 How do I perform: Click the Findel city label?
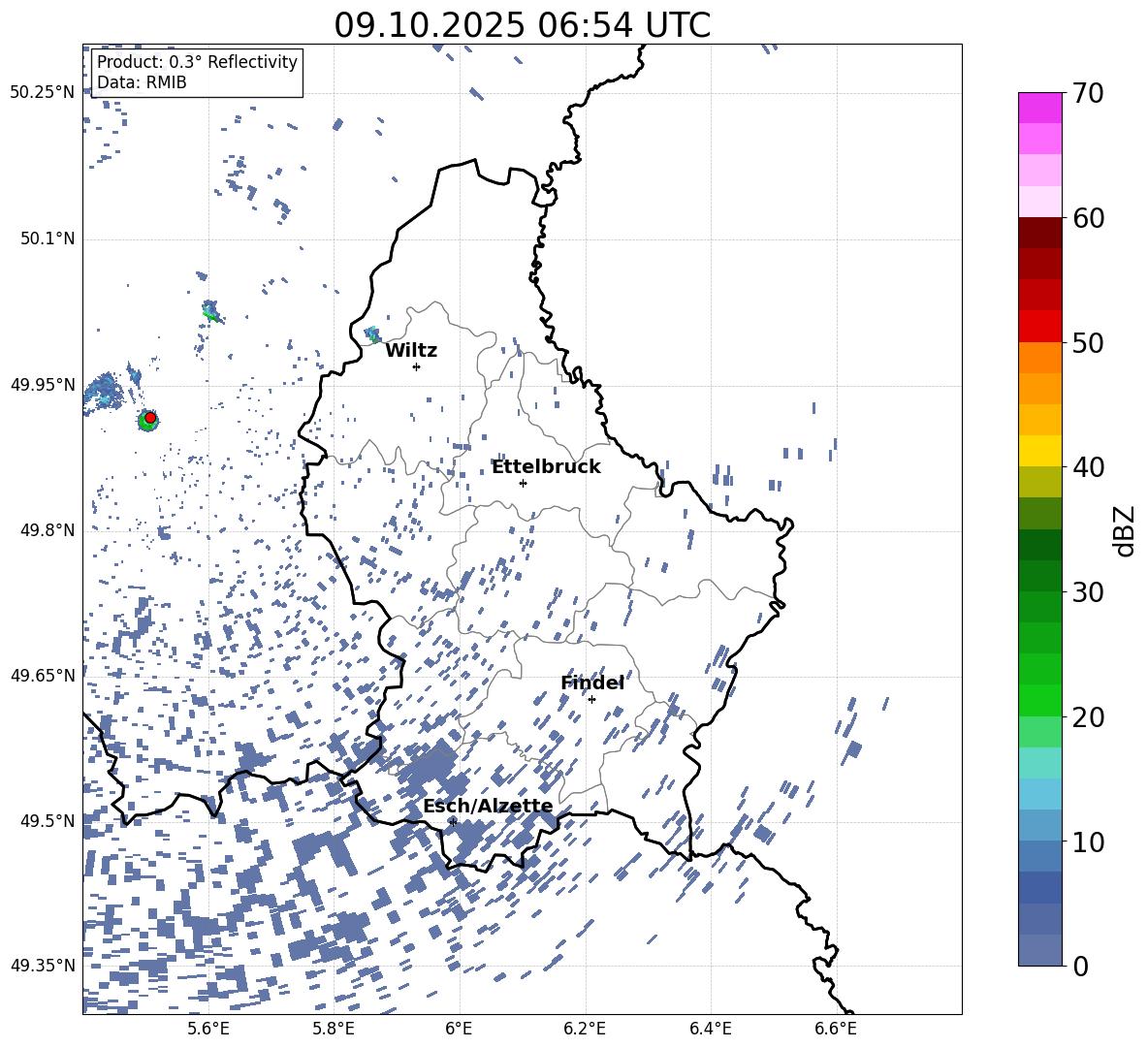point(592,683)
